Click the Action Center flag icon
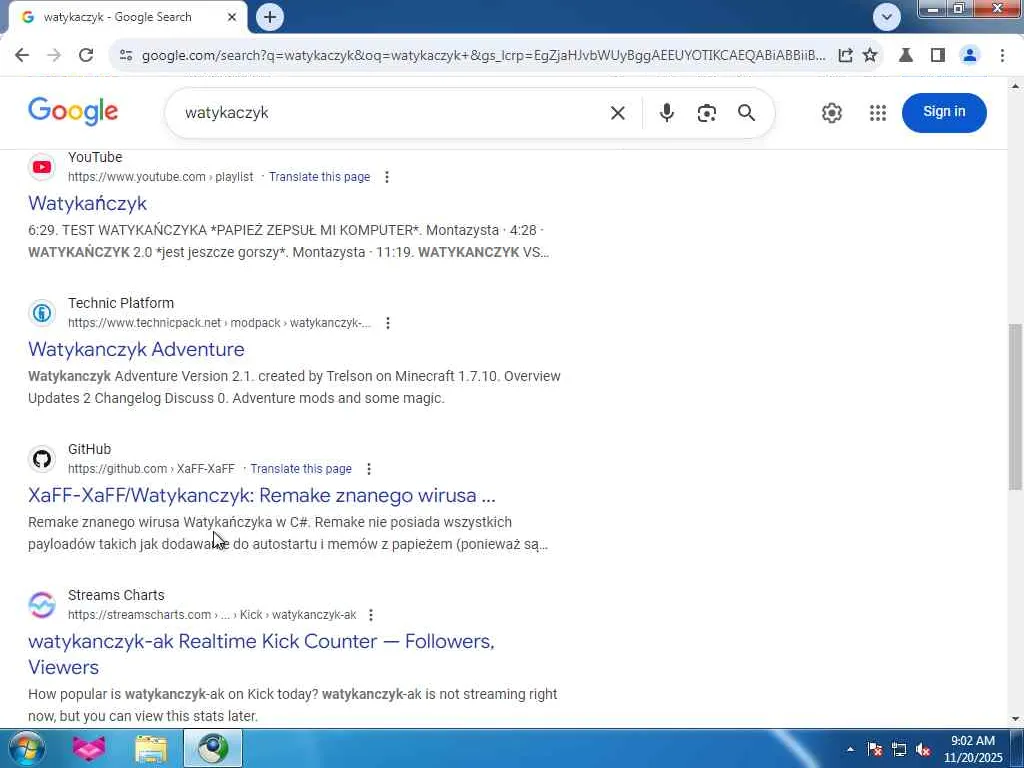Viewport: 1024px width, 768px height. (874, 750)
